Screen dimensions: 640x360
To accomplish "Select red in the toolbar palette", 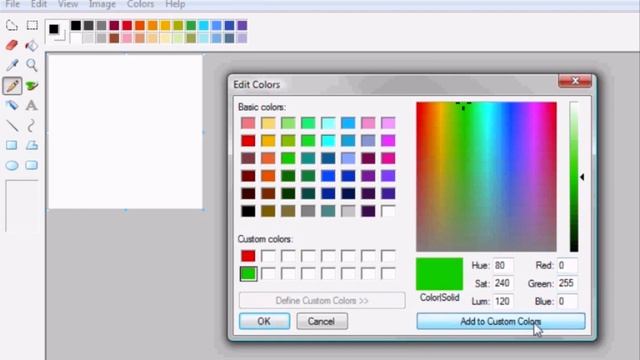I will 127,25.
